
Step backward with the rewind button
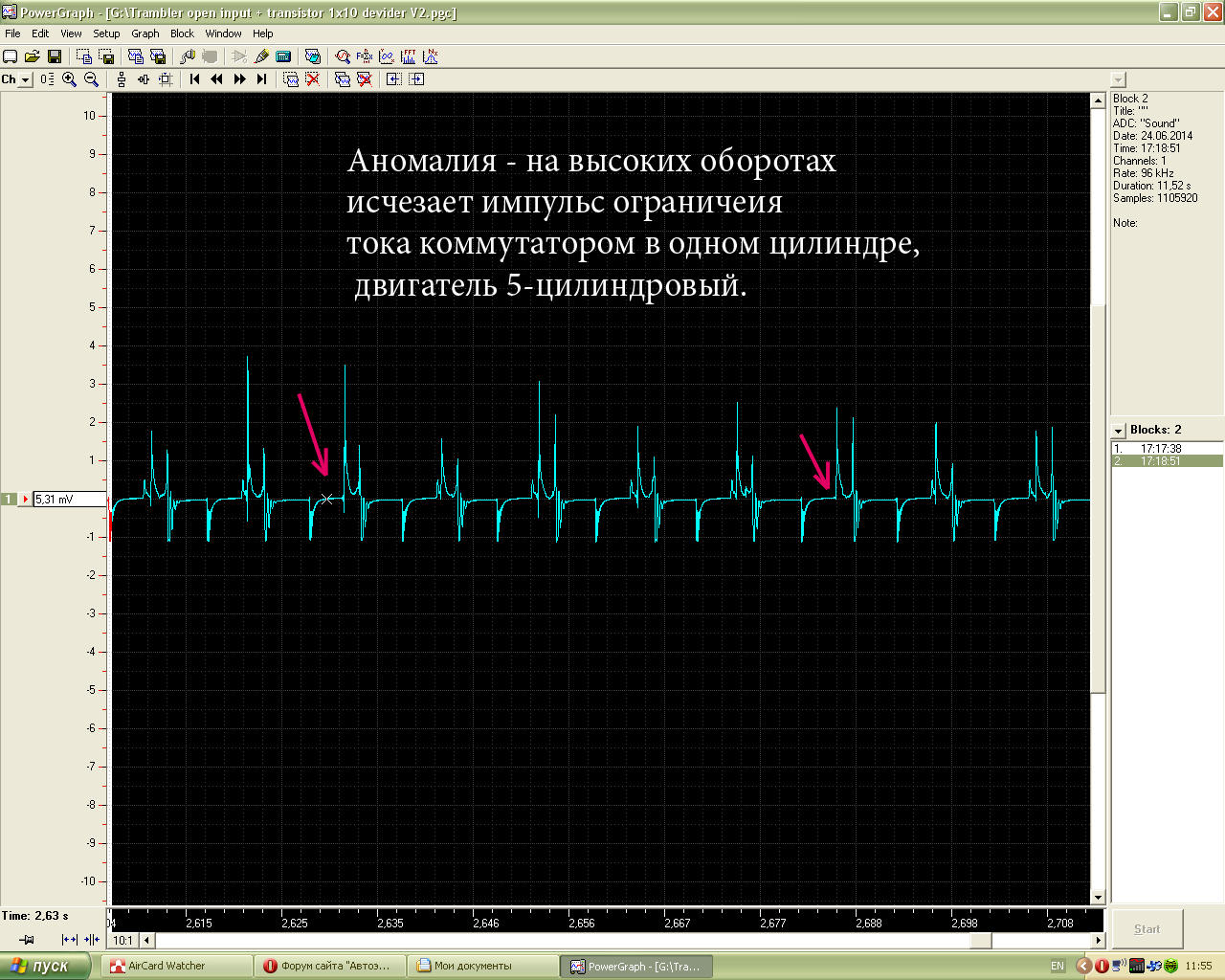pyautogui.click(x=216, y=79)
